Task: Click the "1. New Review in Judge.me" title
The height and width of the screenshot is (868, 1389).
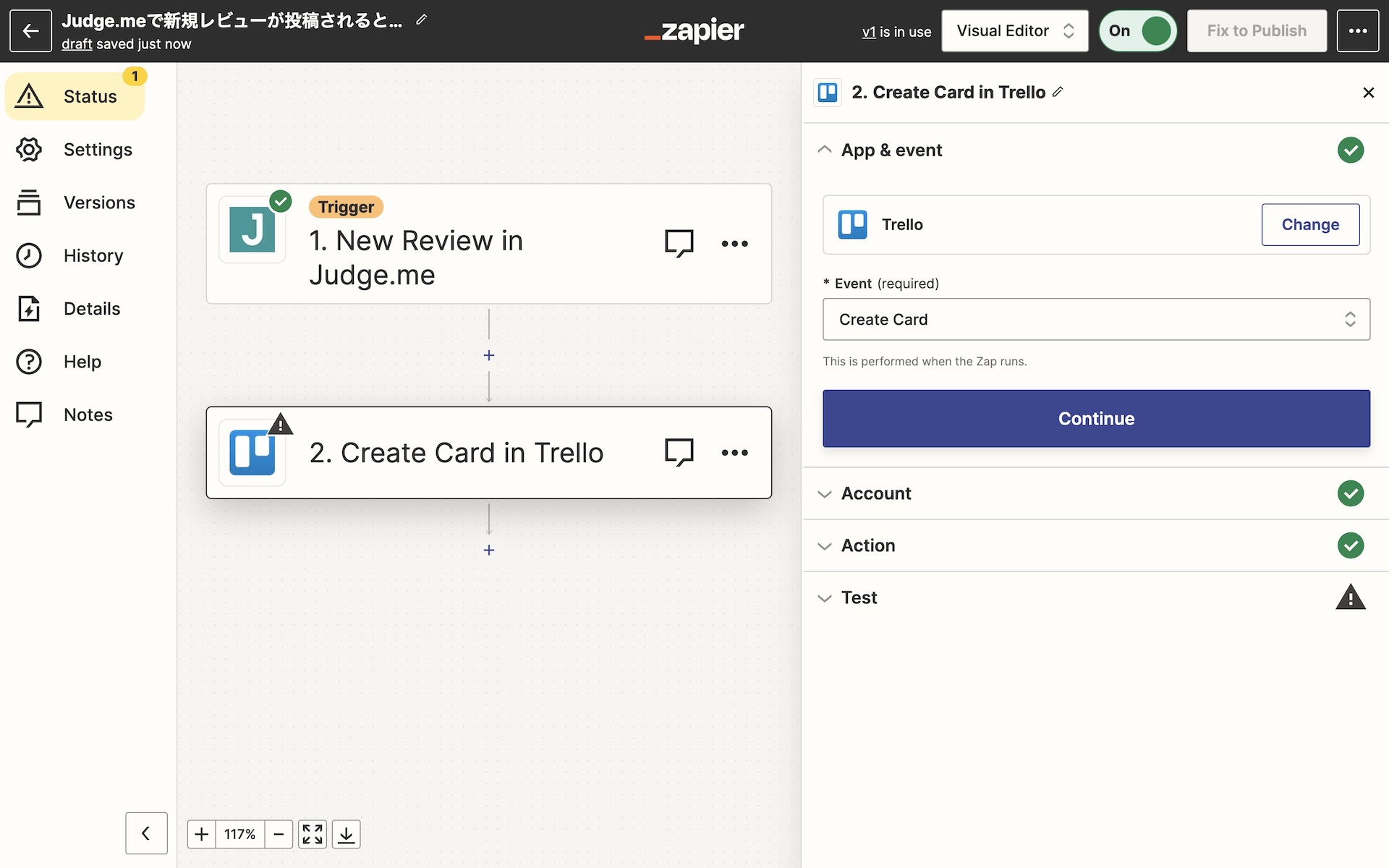Action: (416, 258)
